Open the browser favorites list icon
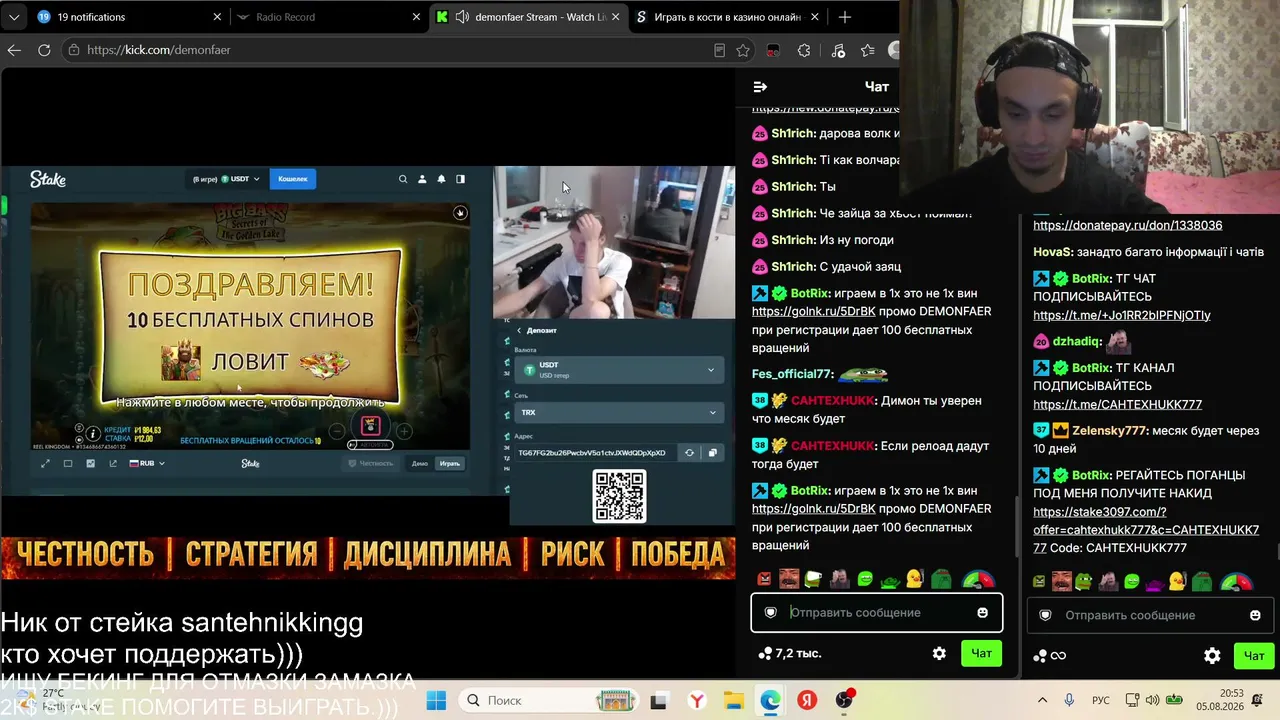 867,50
